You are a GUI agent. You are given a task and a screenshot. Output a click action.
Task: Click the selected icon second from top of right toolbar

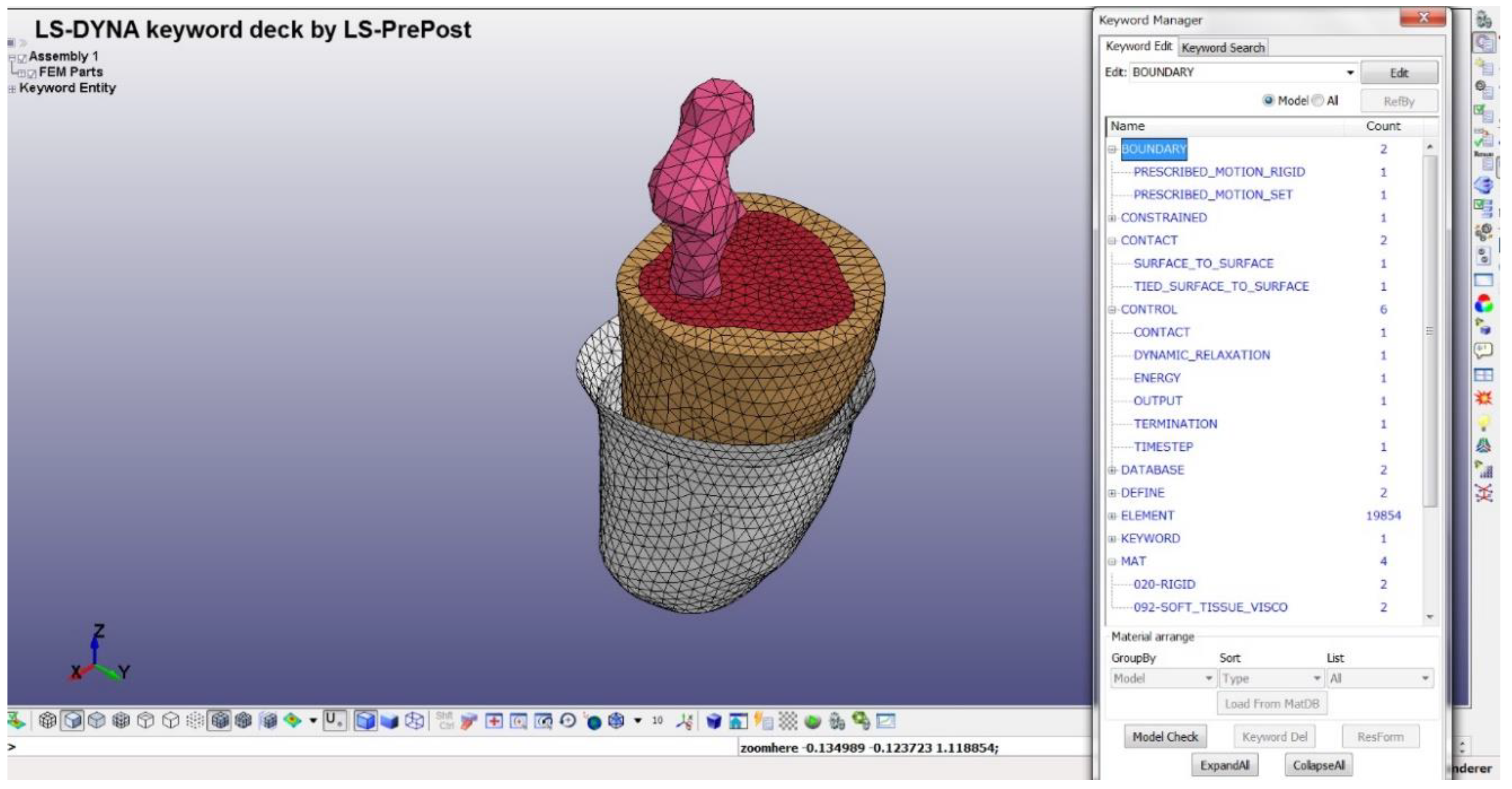click(1484, 43)
